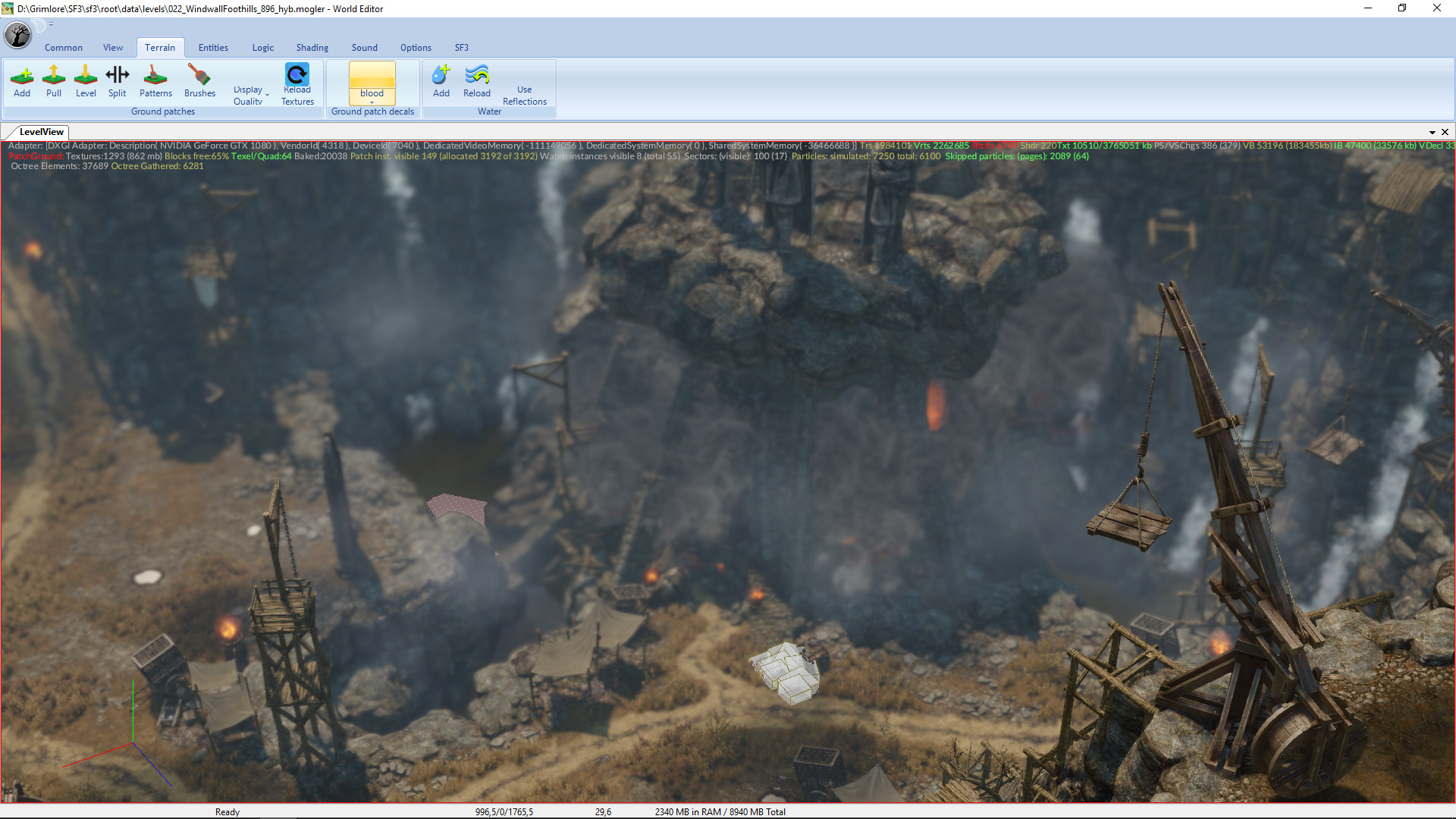Click the Reload water icon
1456x819 pixels.
pyautogui.click(x=476, y=82)
